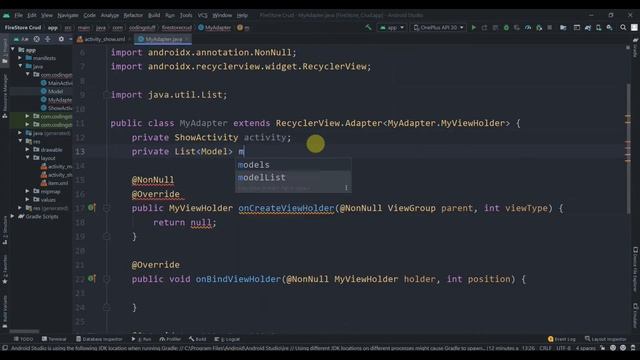Open the Refactor menu
This screenshot has width=640, height=360.
tap(133, 15)
